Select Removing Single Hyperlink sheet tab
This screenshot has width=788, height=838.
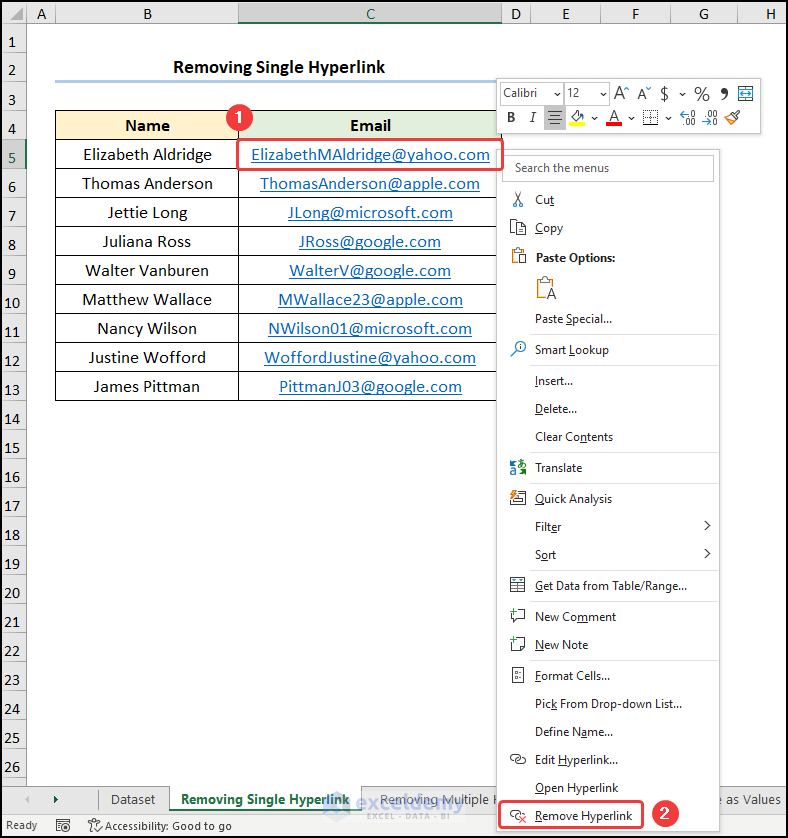[x=265, y=800]
